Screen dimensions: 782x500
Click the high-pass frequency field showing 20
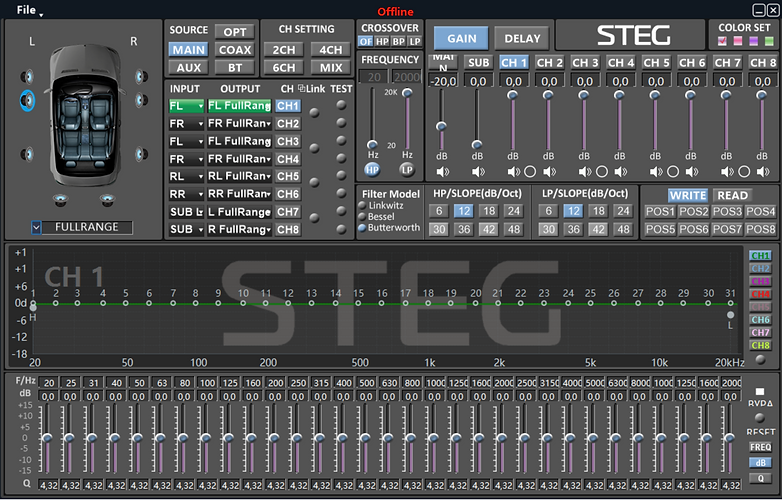point(374,77)
